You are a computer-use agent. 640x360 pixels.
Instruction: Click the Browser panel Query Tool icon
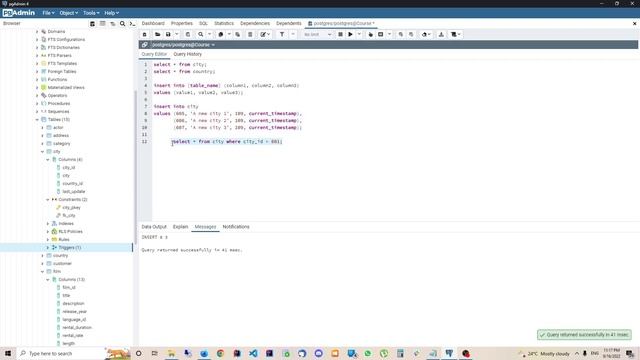click(93, 24)
